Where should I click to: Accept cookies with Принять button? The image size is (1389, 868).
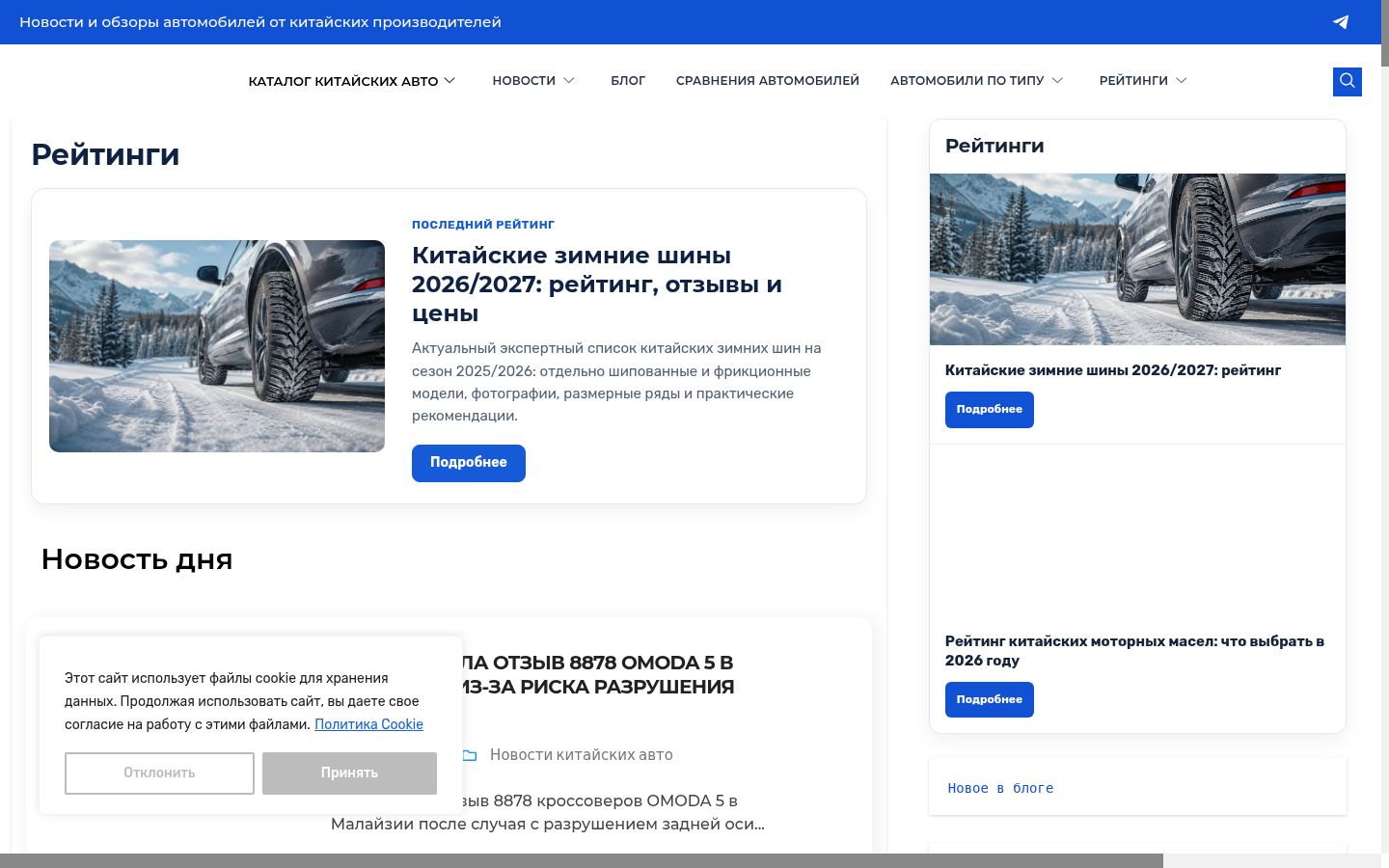tap(349, 773)
